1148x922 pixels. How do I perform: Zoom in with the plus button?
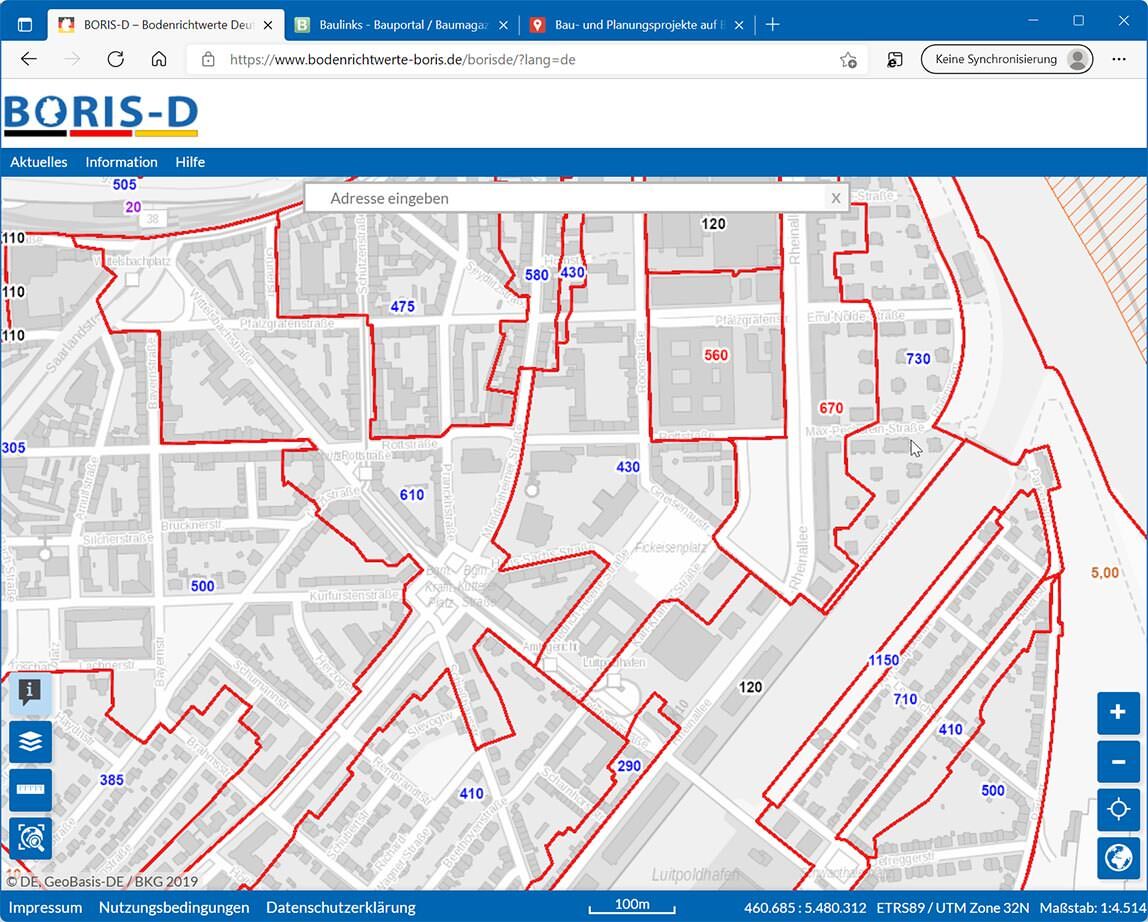[x=1118, y=713]
